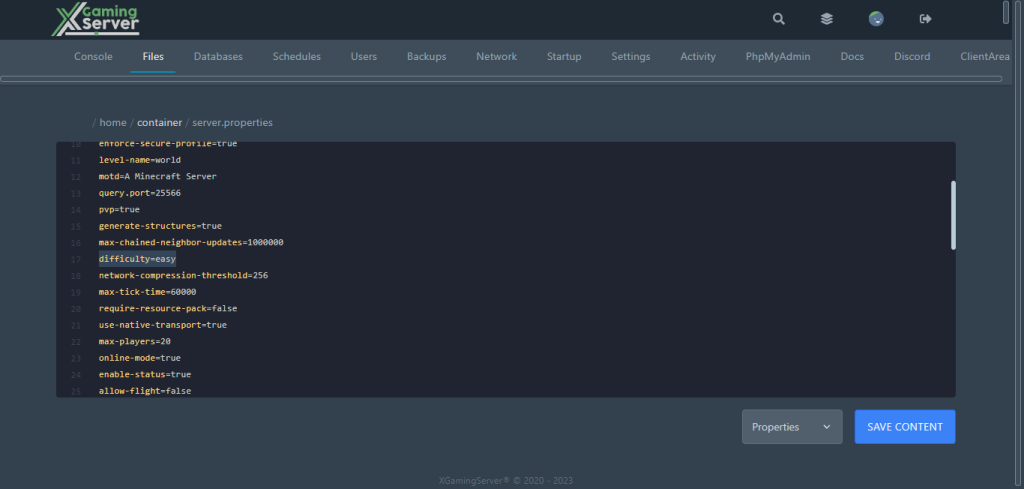Open the Docs tab
The height and width of the screenshot is (489, 1024).
(852, 57)
